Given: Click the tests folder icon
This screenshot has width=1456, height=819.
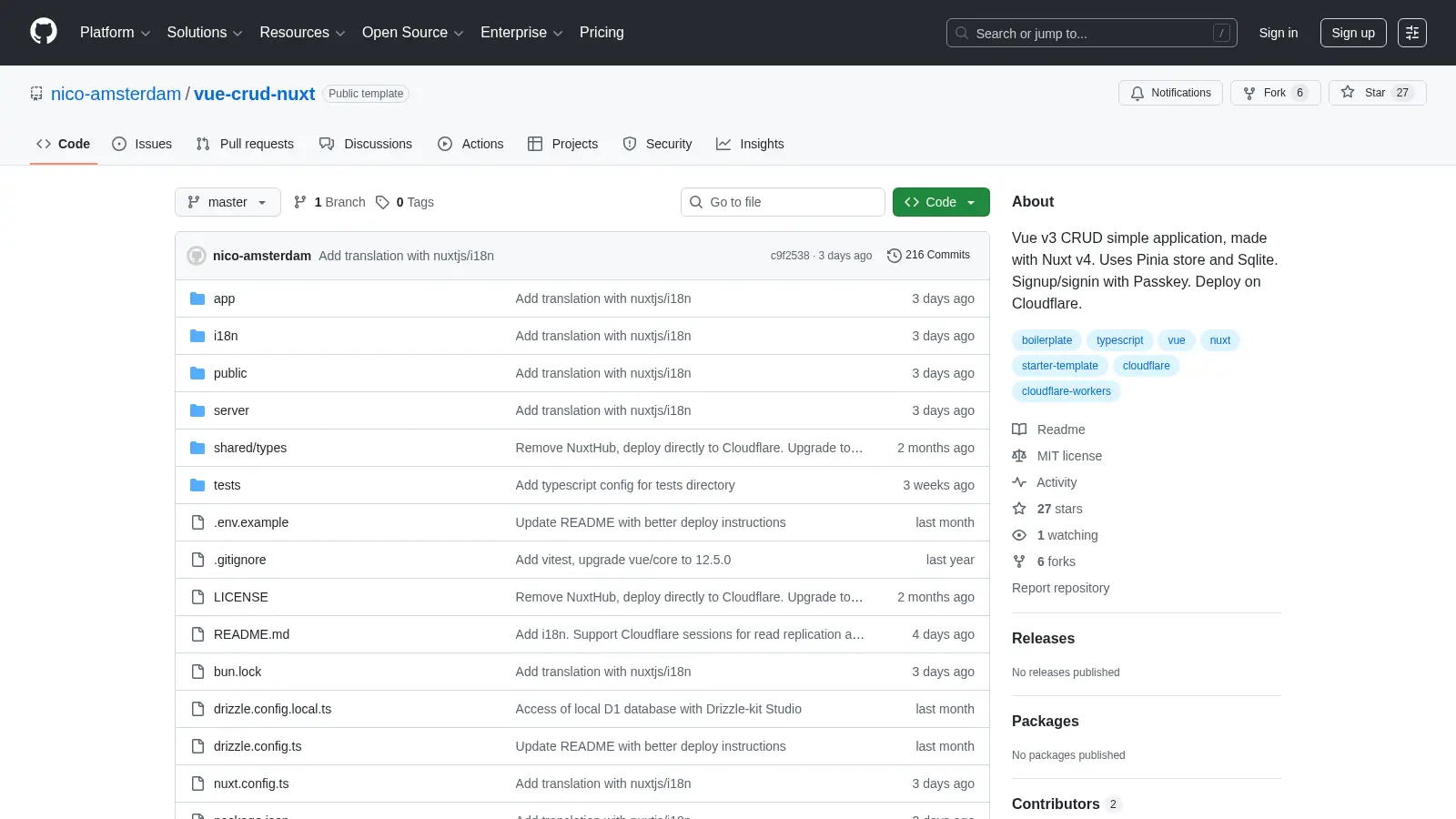Looking at the screenshot, I should (x=197, y=485).
